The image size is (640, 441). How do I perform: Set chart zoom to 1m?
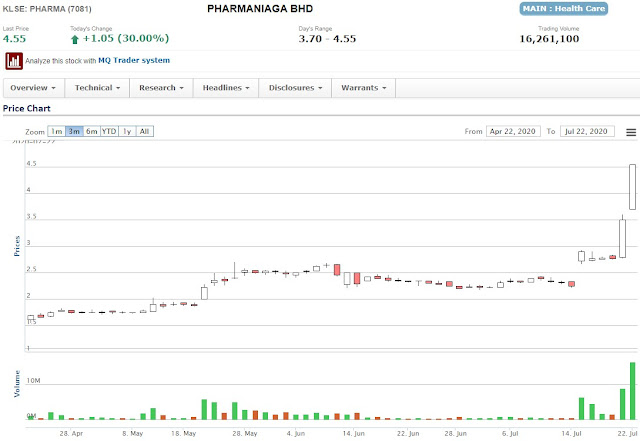57,131
